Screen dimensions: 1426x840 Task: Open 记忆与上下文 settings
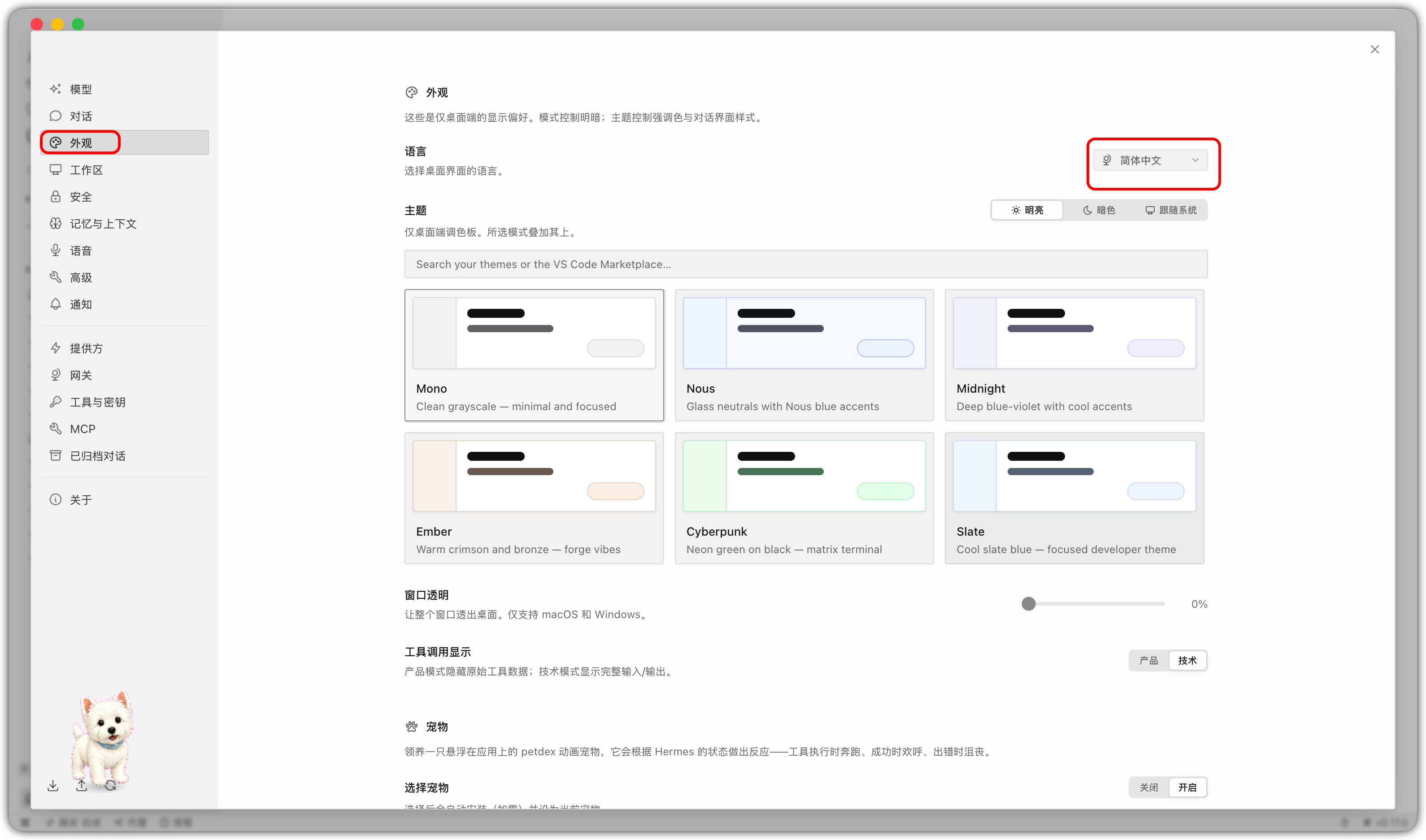click(125, 224)
